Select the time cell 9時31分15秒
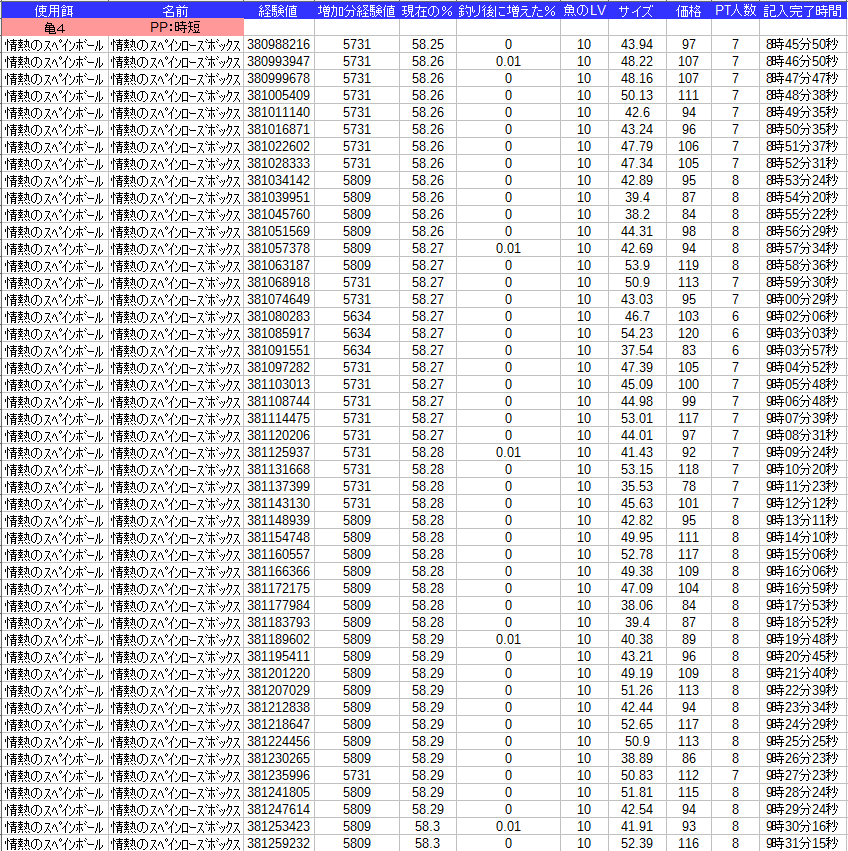Viewport: 848px width, 851px height. (802, 843)
